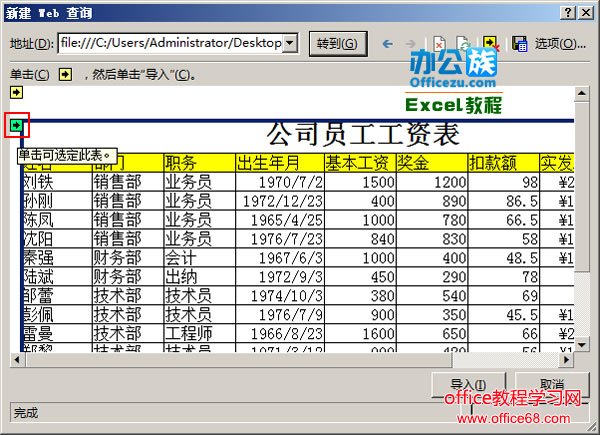Click the address field with file path
The image size is (600, 435).
click(171, 43)
